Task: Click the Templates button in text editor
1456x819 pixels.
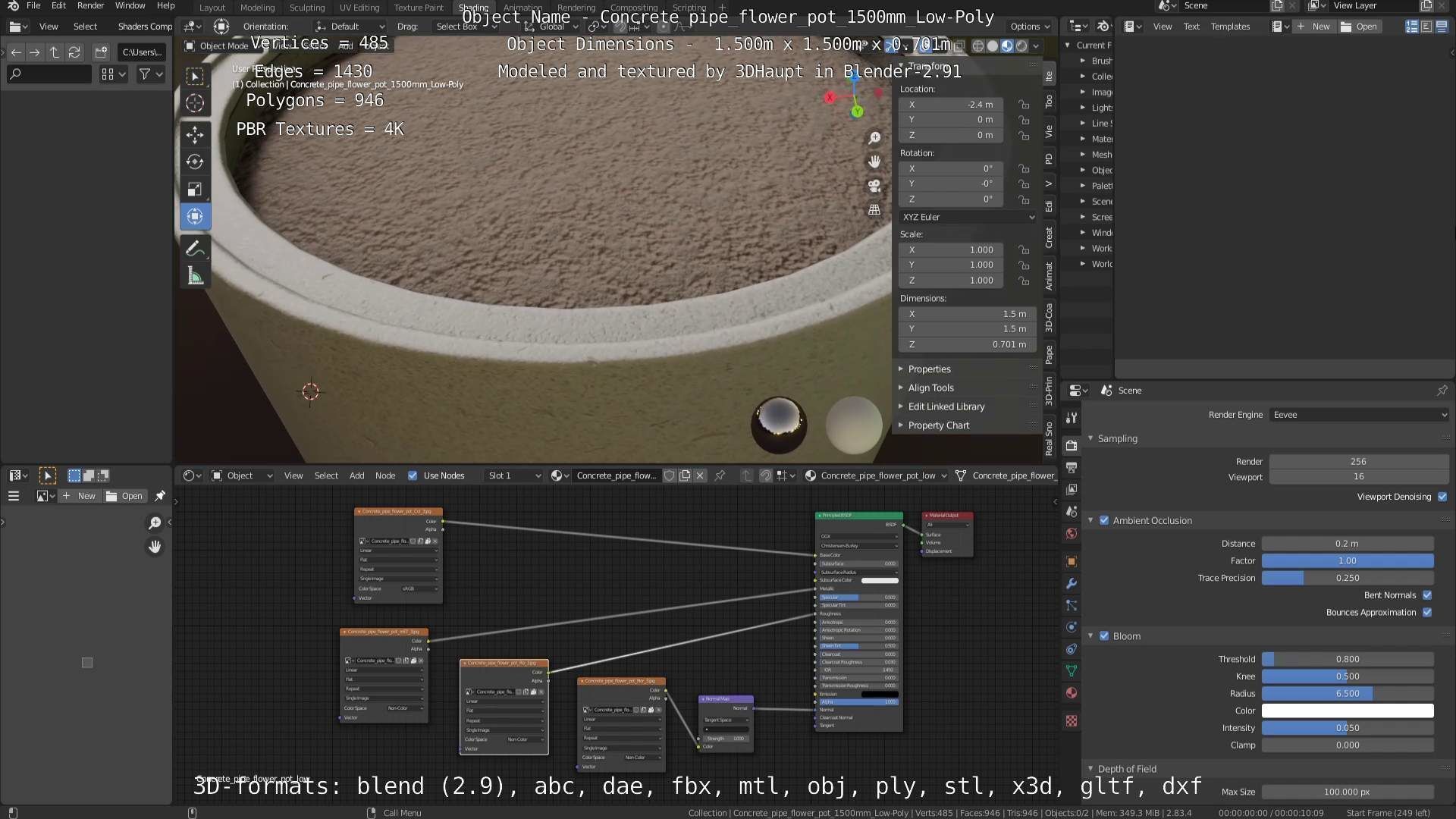Action: [1230, 27]
